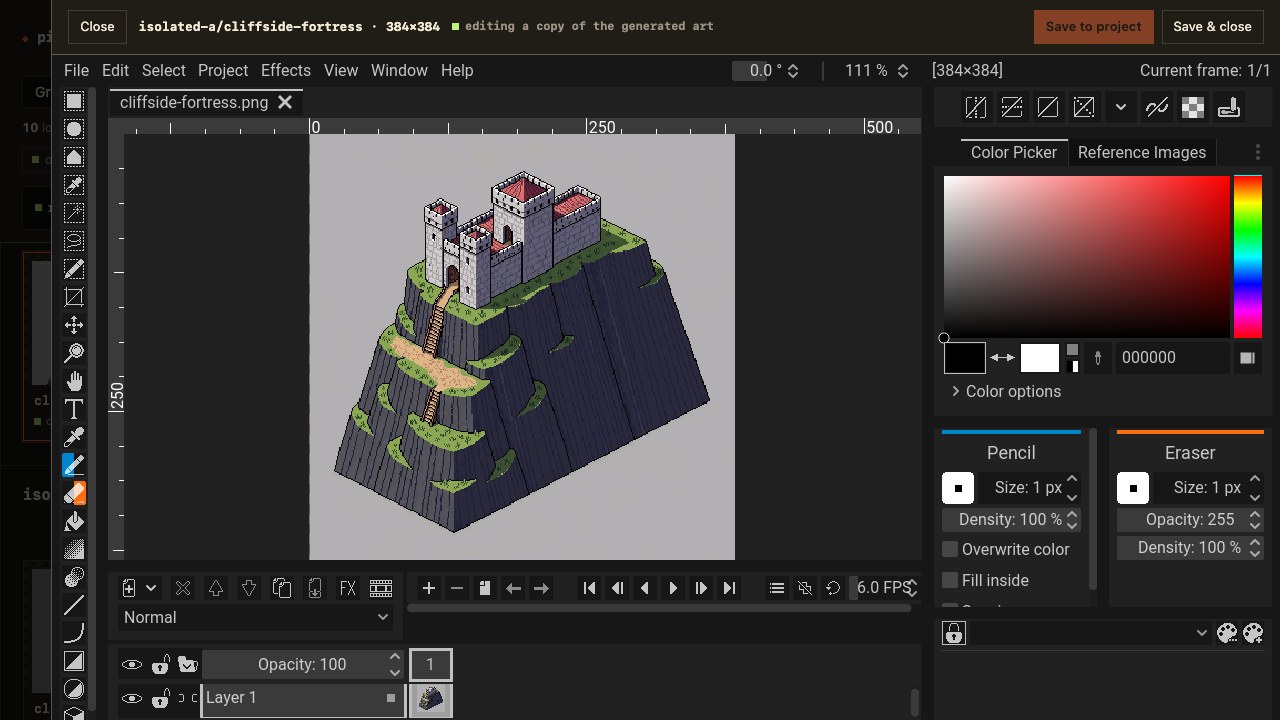
Task: Play the animation forward
Action: (x=673, y=588)
